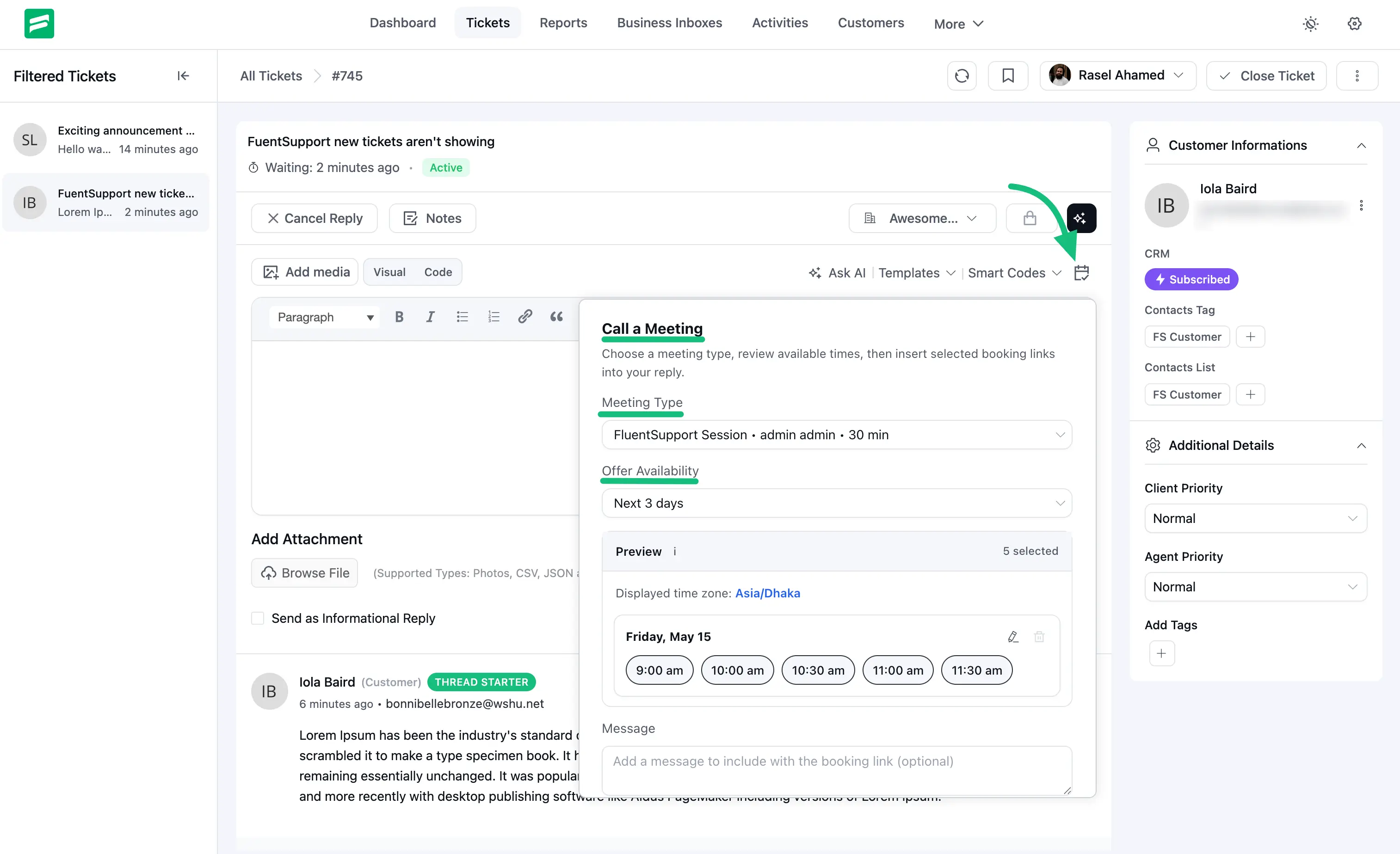Open the More navigation dropdown
The width and height of the screenshot is (1400, 854).
click(958, 23)
